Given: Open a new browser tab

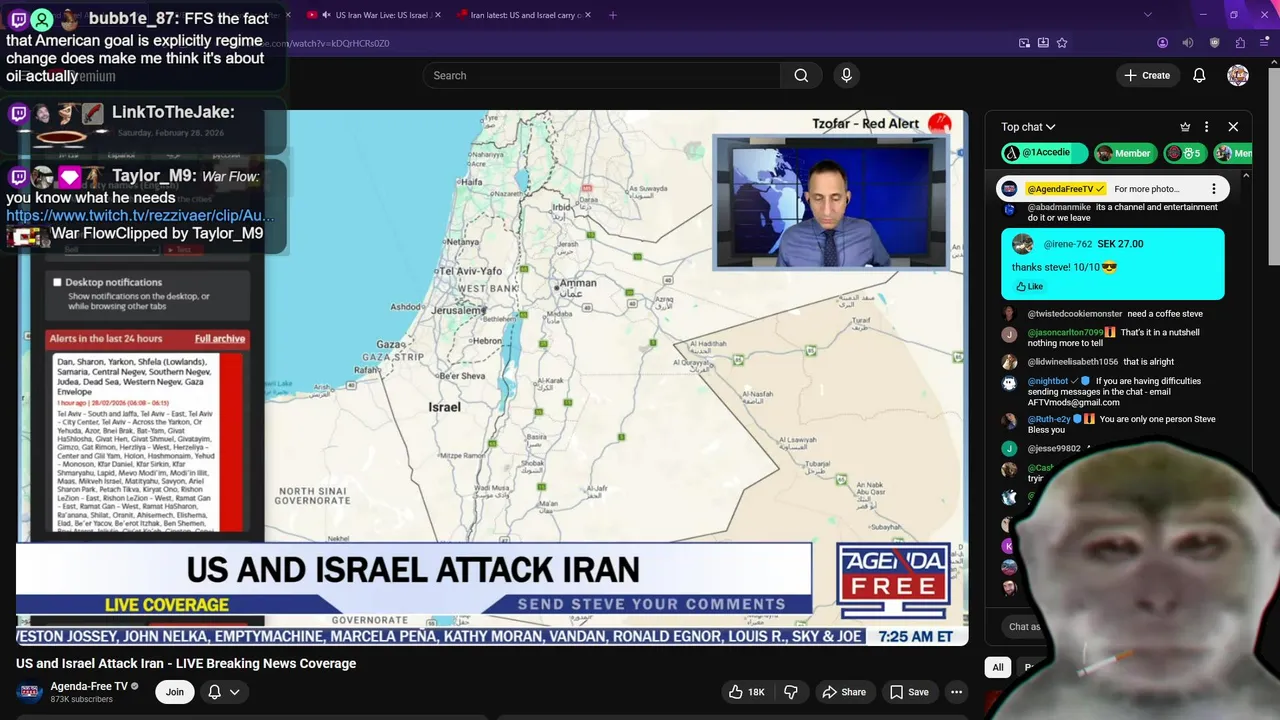Looking at the screenshot, I should (613, 15).
